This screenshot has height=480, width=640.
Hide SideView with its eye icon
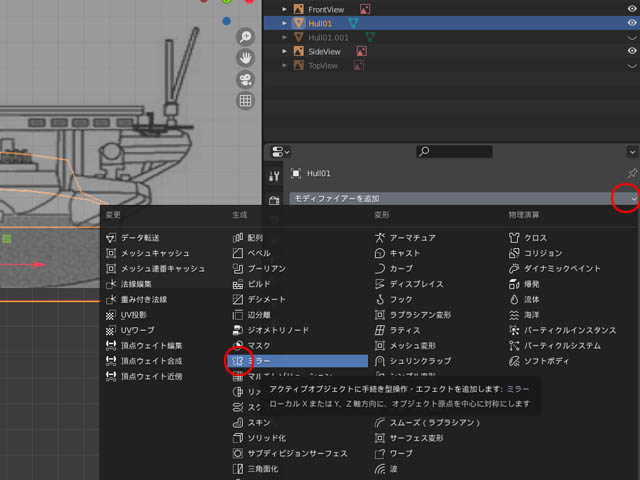(632, 51)
